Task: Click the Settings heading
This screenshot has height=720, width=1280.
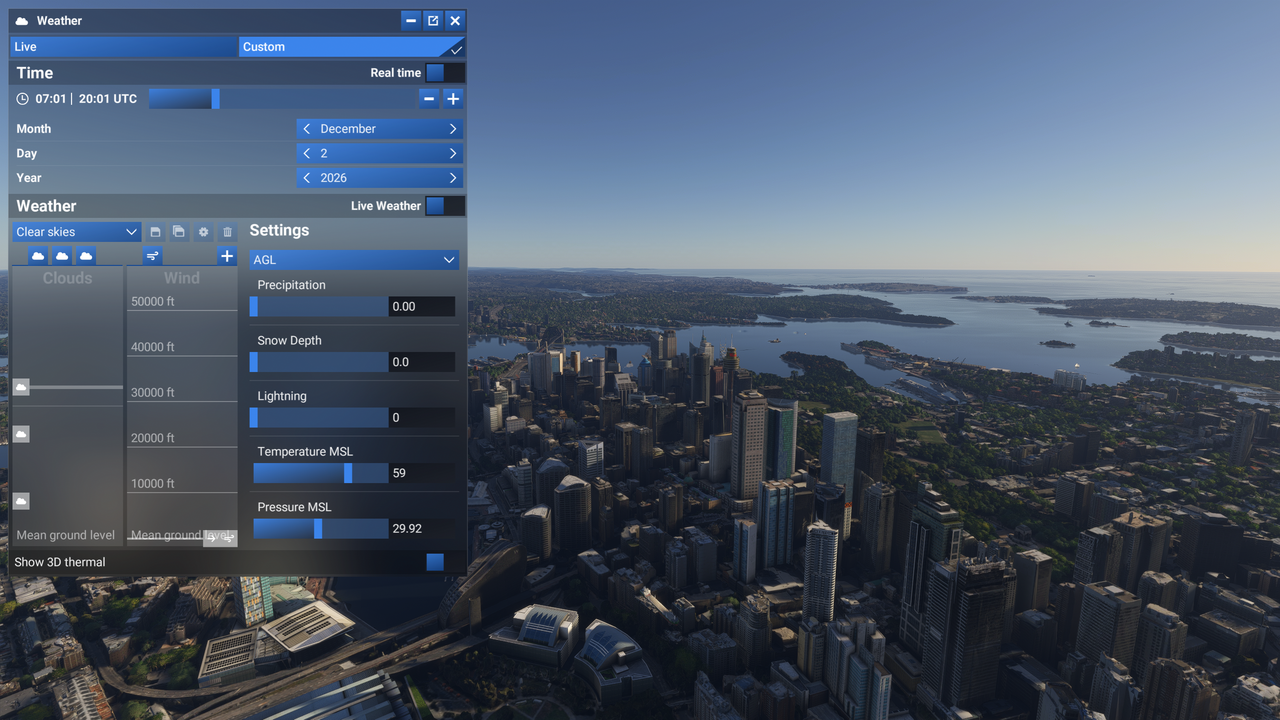Action: tap(279, 230)
